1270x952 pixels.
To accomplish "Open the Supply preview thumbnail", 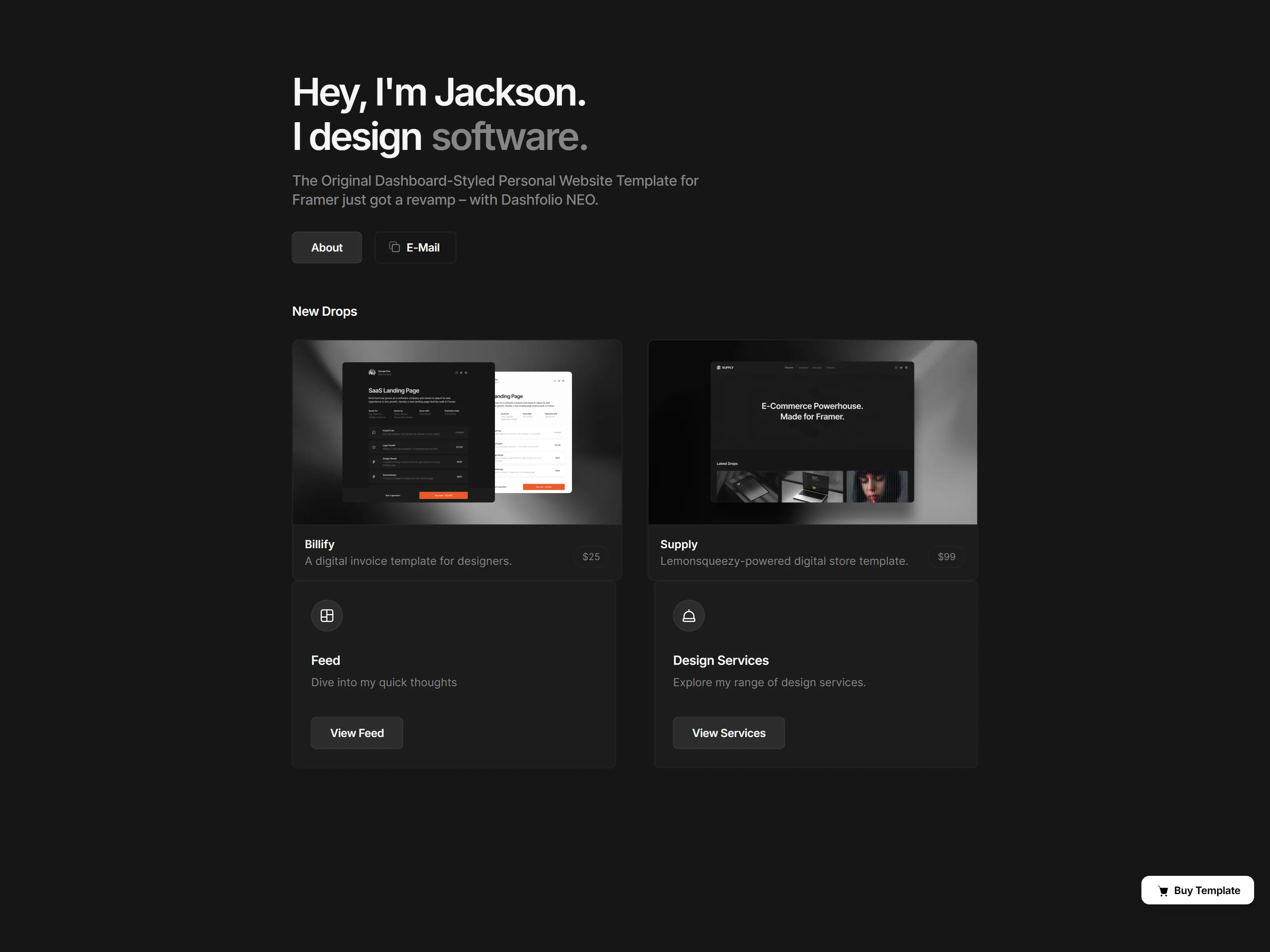I will click(x=812, y=432).
